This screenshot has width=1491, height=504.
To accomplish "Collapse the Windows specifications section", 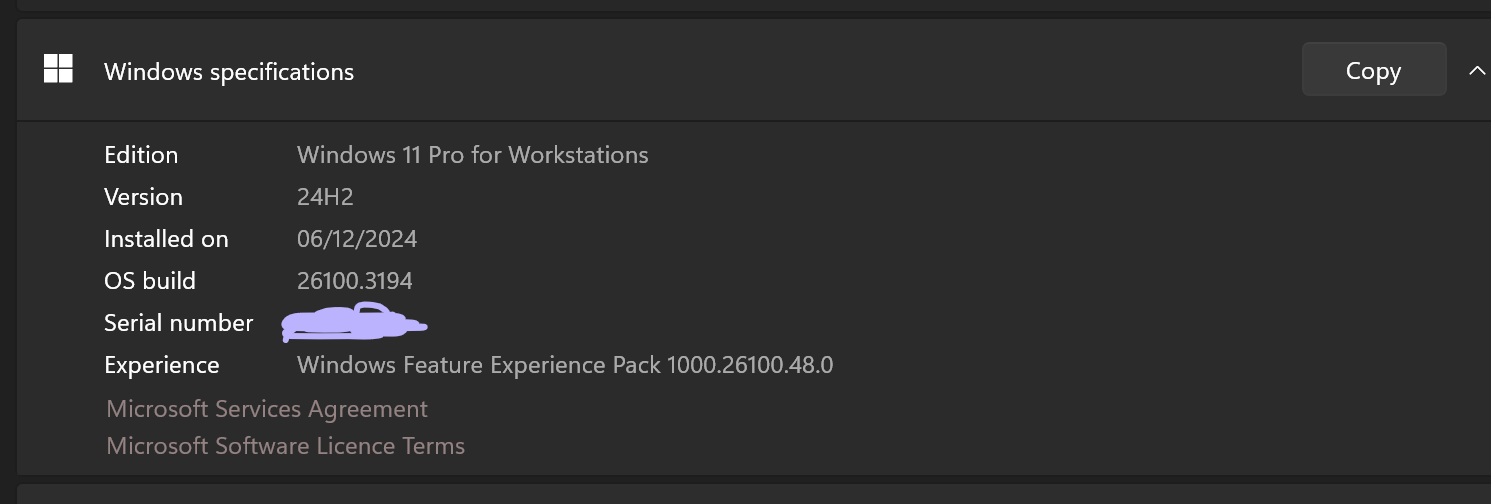I will [1476, 71].
